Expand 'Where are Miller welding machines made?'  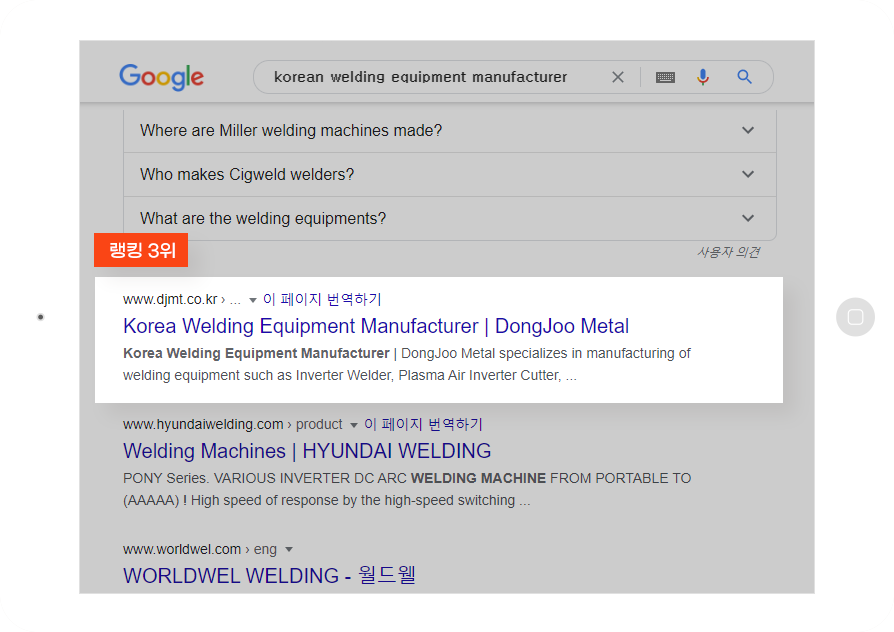pyautogui.click(x=450, y=131)
